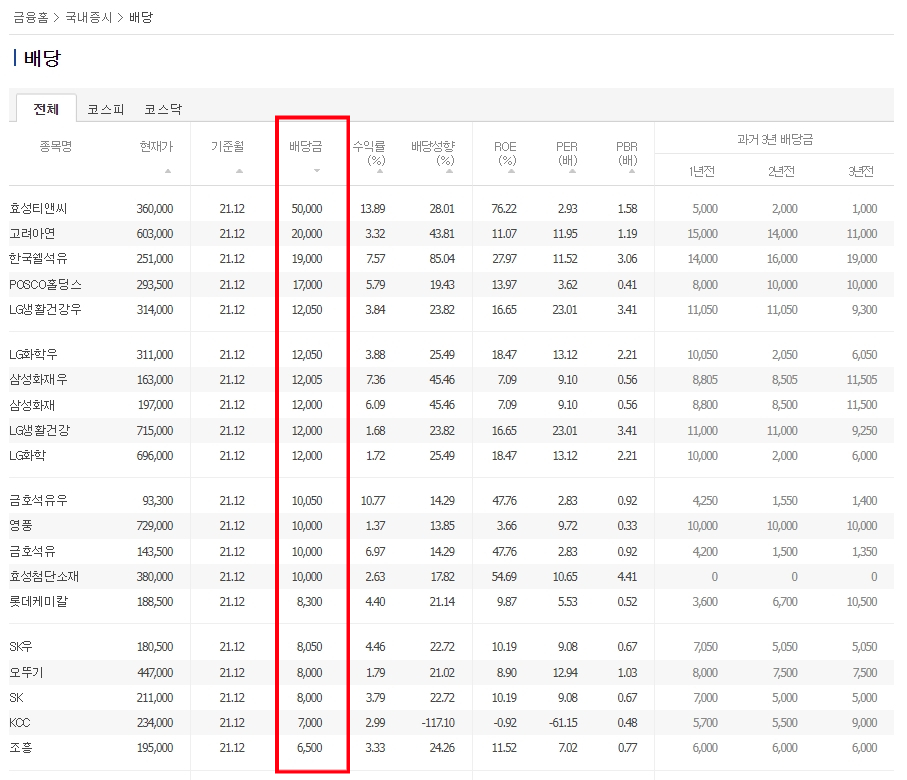The width and height of the screenshot is (907, 780).
Task: Select 금호석유 current price 143,500
Action: click(154, 551)
